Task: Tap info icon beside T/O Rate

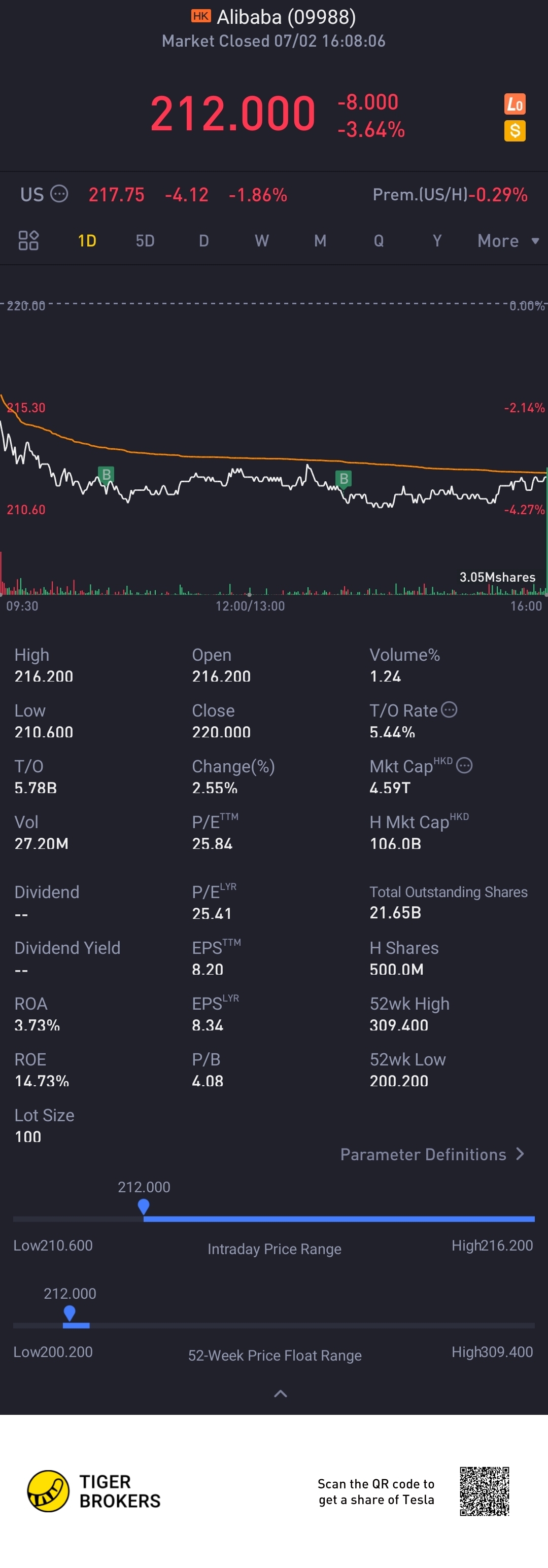Action: coord(449,710)
